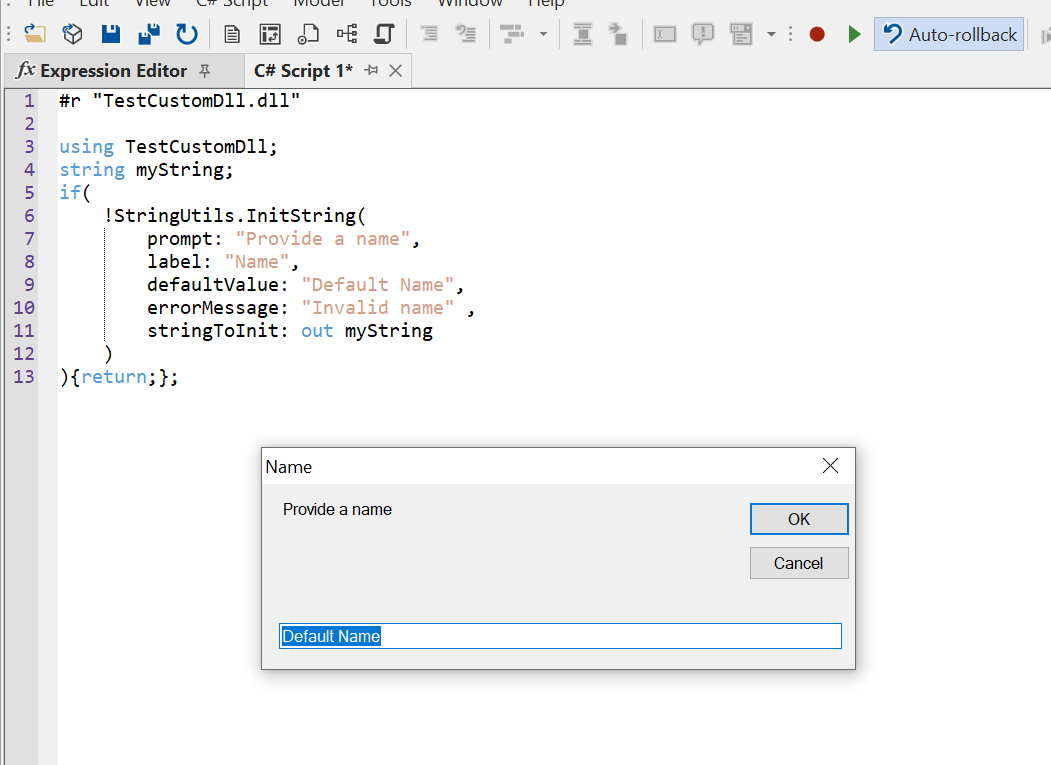
Task: Click the package box icon on the toolbar
Action: pos(72,33)
